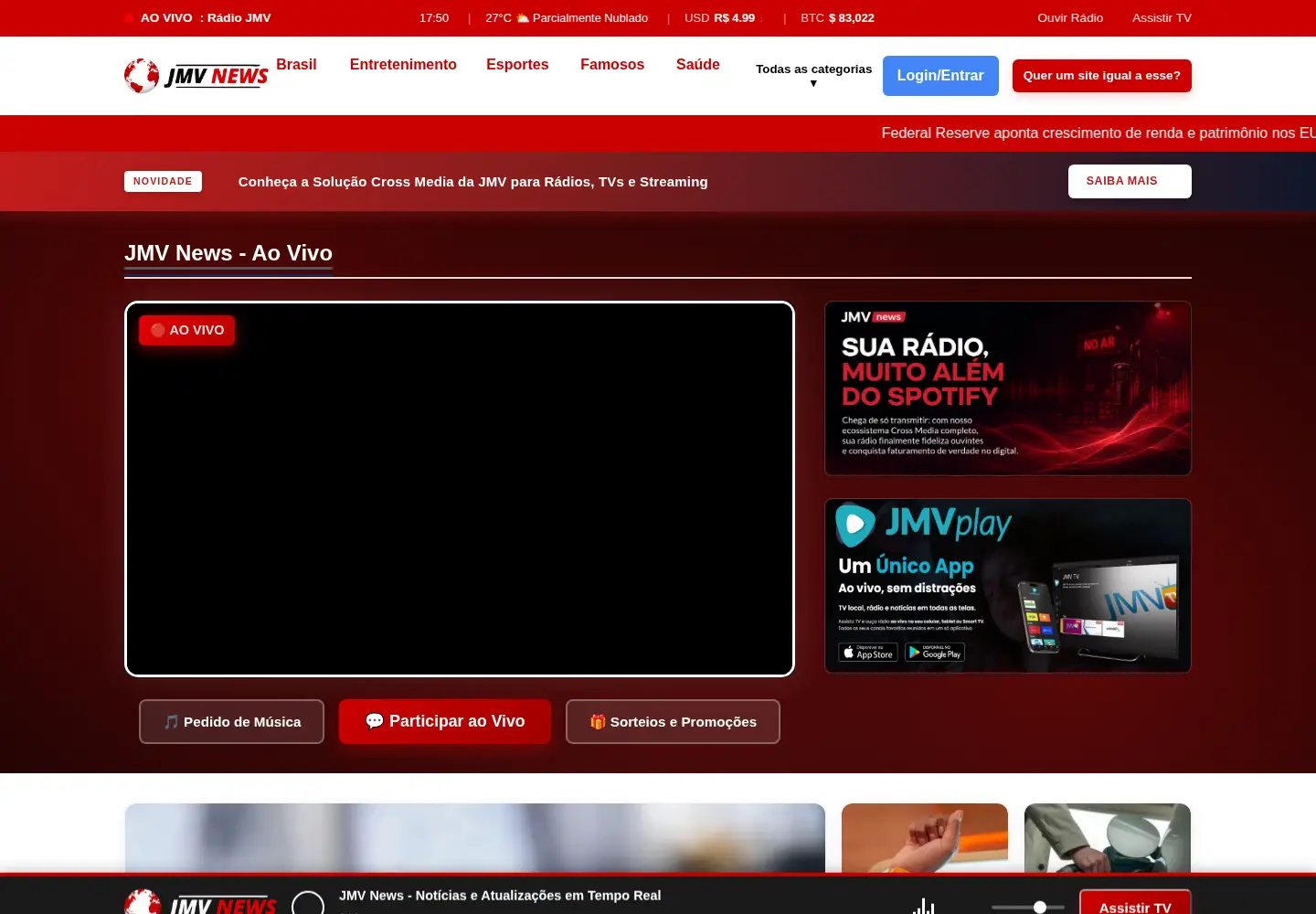
Task: Open the Sua Rádio Muito Além do Spotify banner
Action: pyautogui.click(x=1008, y=388)
